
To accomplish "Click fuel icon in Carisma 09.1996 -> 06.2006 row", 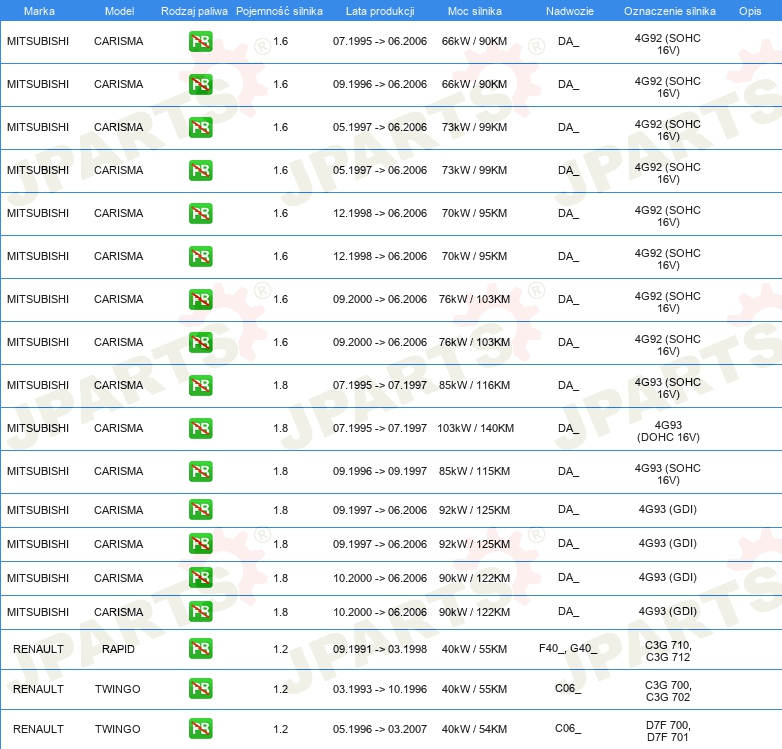I will pos(200,84).
